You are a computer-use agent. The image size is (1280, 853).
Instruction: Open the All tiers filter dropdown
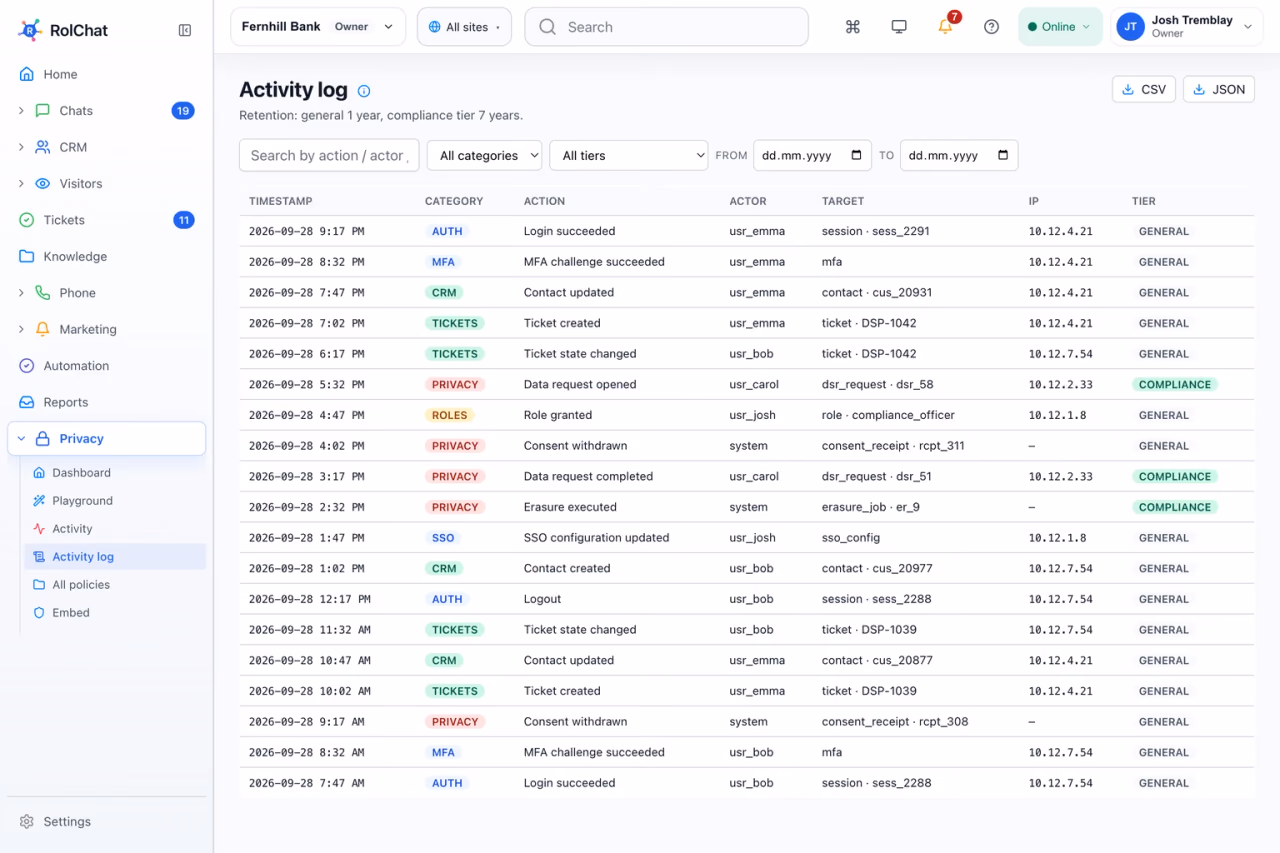(629, 155)
